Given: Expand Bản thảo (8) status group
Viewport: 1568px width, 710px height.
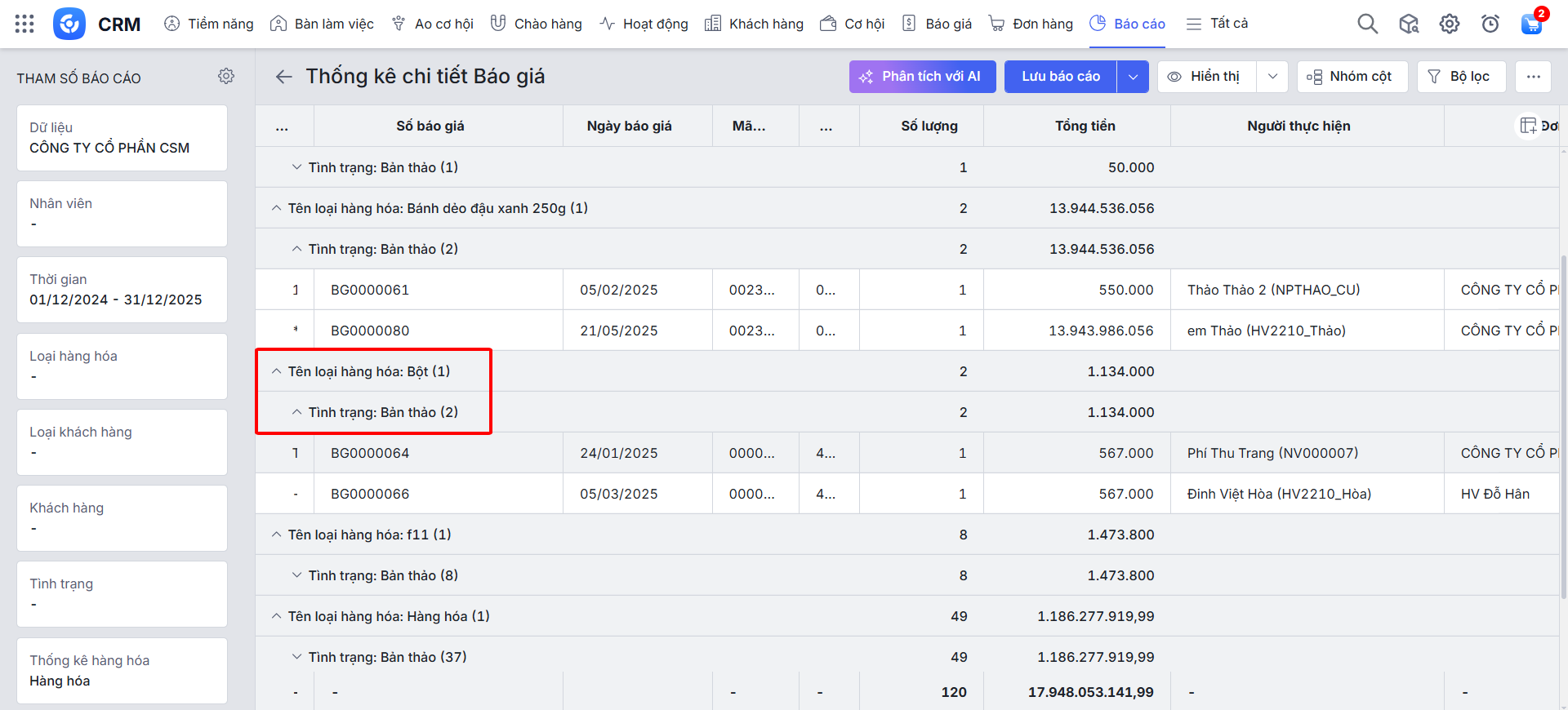Looking at the screenshot, I should tap(297, 575).
